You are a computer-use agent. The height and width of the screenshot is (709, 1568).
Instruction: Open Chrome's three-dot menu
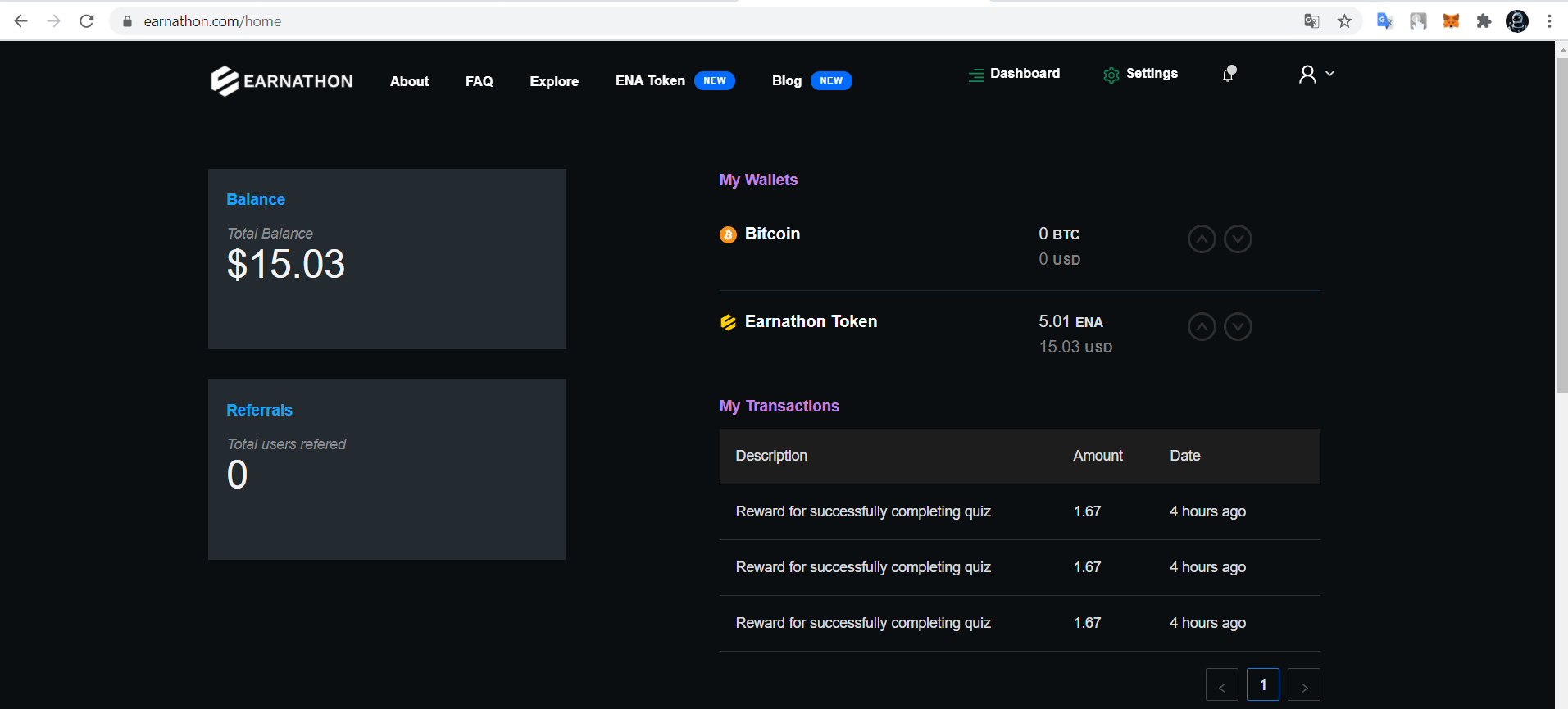click(1549, 21)
